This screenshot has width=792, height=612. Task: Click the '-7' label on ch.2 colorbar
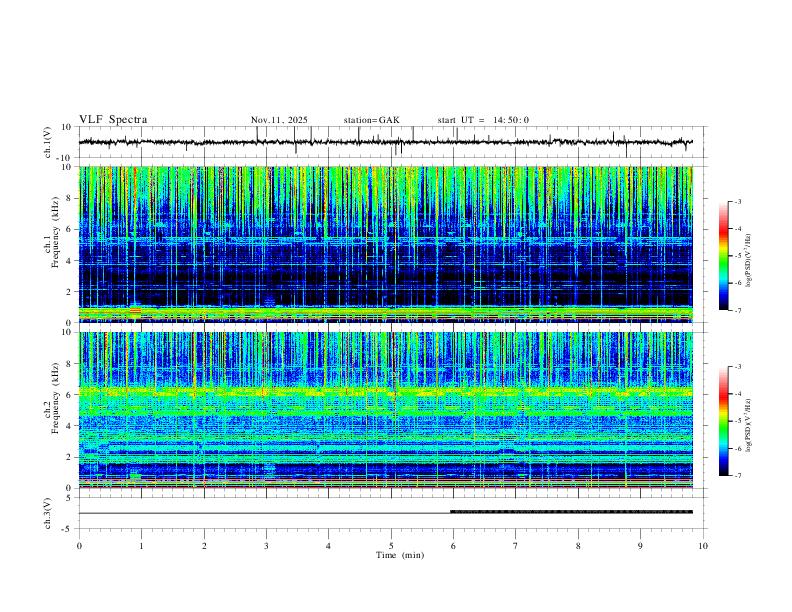[x=737, y=476]
